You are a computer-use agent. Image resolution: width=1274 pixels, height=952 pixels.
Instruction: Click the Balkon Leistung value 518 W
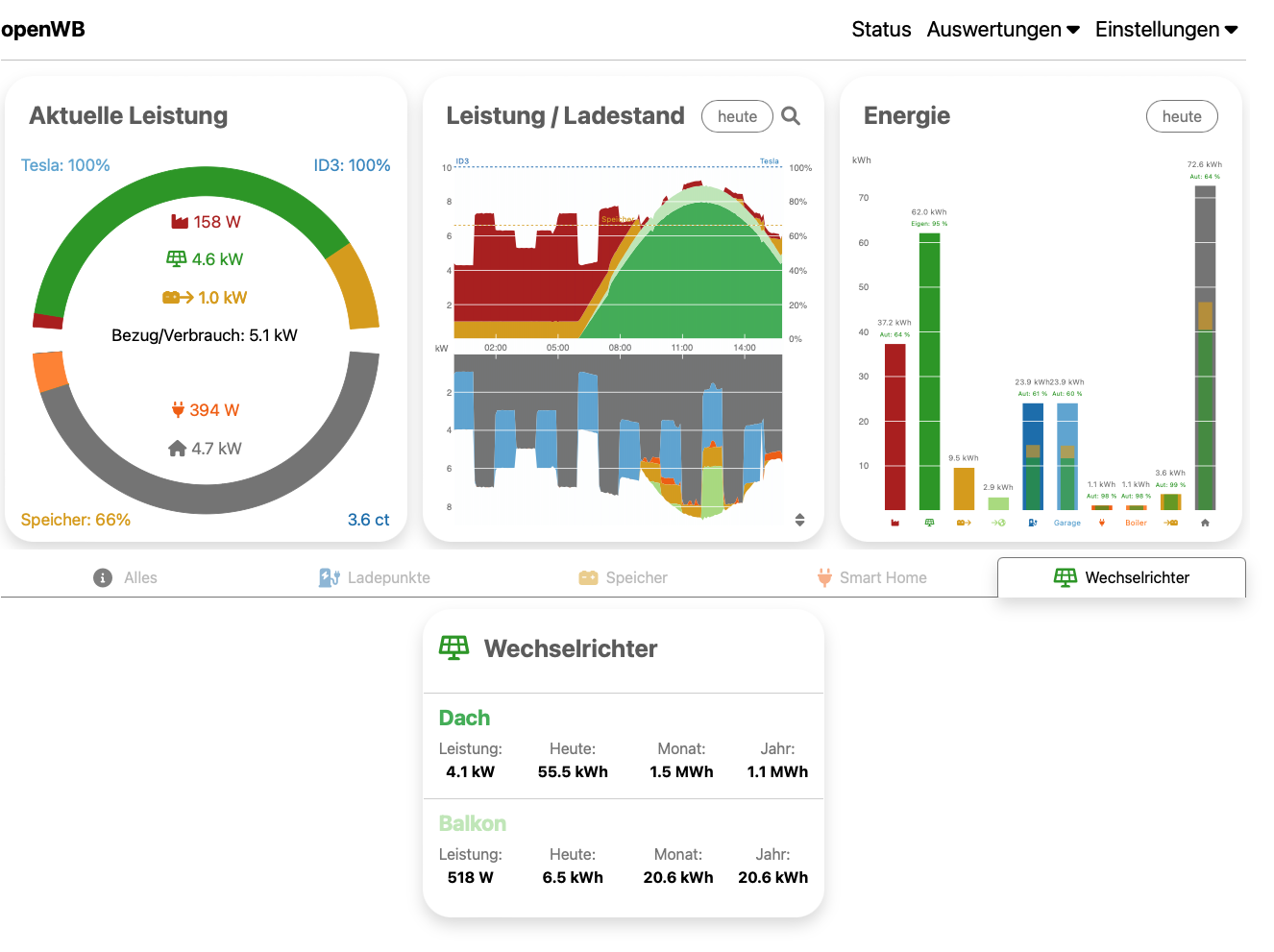tap(470, 877)
